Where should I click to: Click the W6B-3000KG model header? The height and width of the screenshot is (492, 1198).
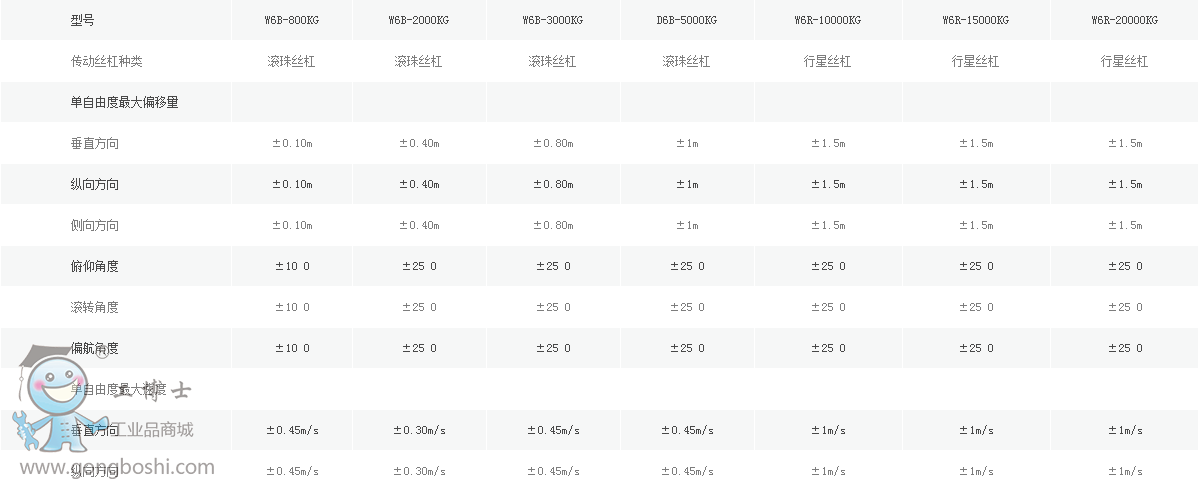(552, 20)
